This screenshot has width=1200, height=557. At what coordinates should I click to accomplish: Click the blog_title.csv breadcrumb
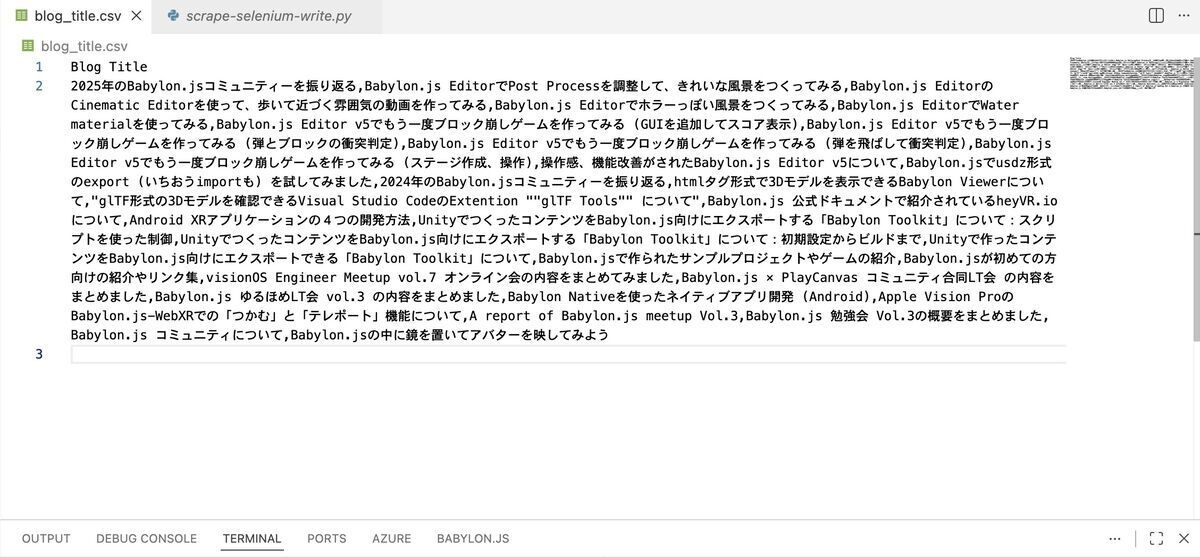84,46
